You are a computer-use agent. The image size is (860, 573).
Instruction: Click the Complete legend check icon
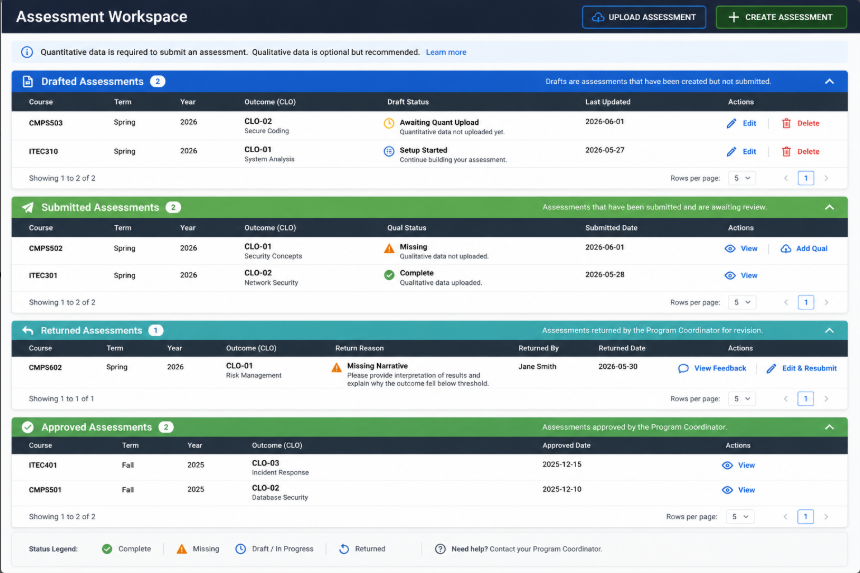click(x=107, y=549)
